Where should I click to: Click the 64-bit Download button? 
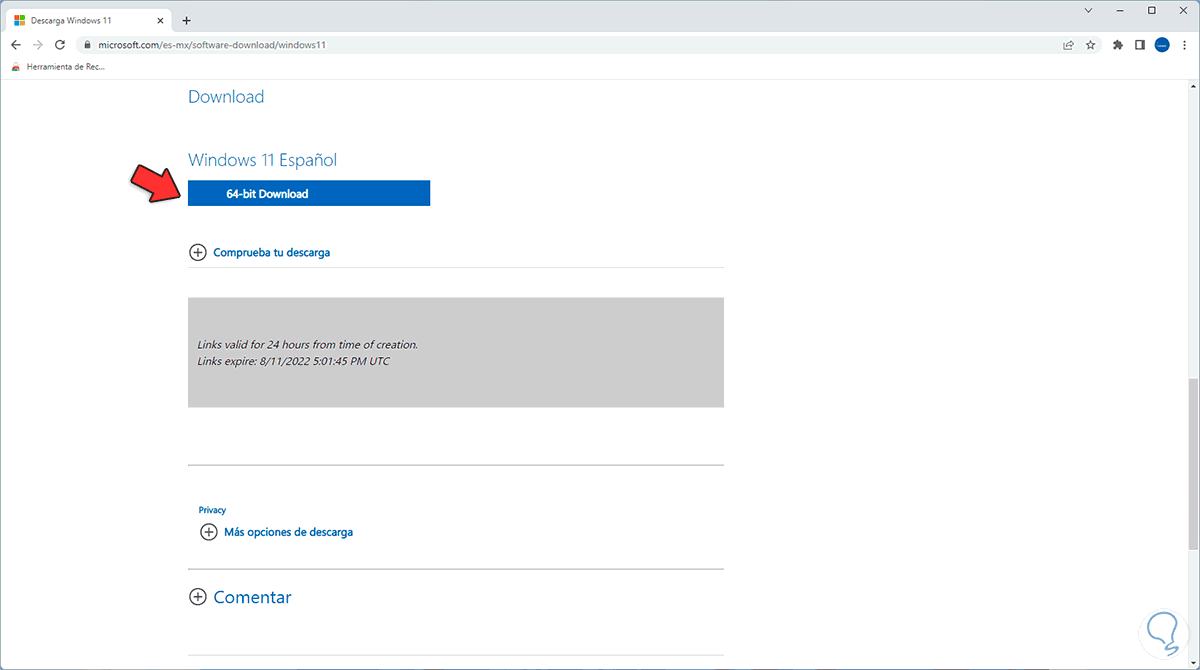(x=309, y=193)
